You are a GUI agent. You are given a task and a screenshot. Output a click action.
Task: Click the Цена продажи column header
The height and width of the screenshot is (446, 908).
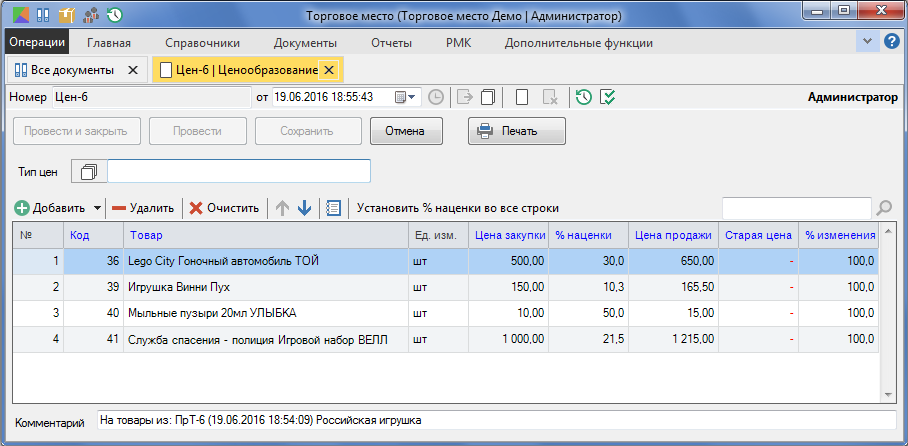click(x=673, y=235)
